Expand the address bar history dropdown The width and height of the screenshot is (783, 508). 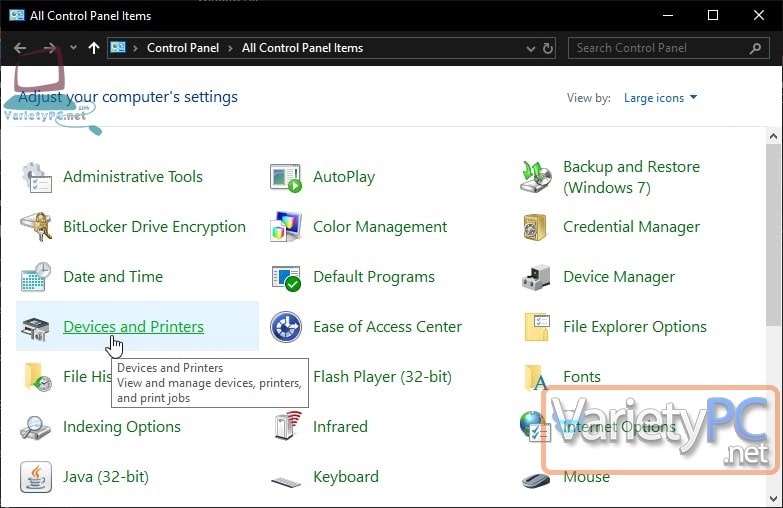531,48
